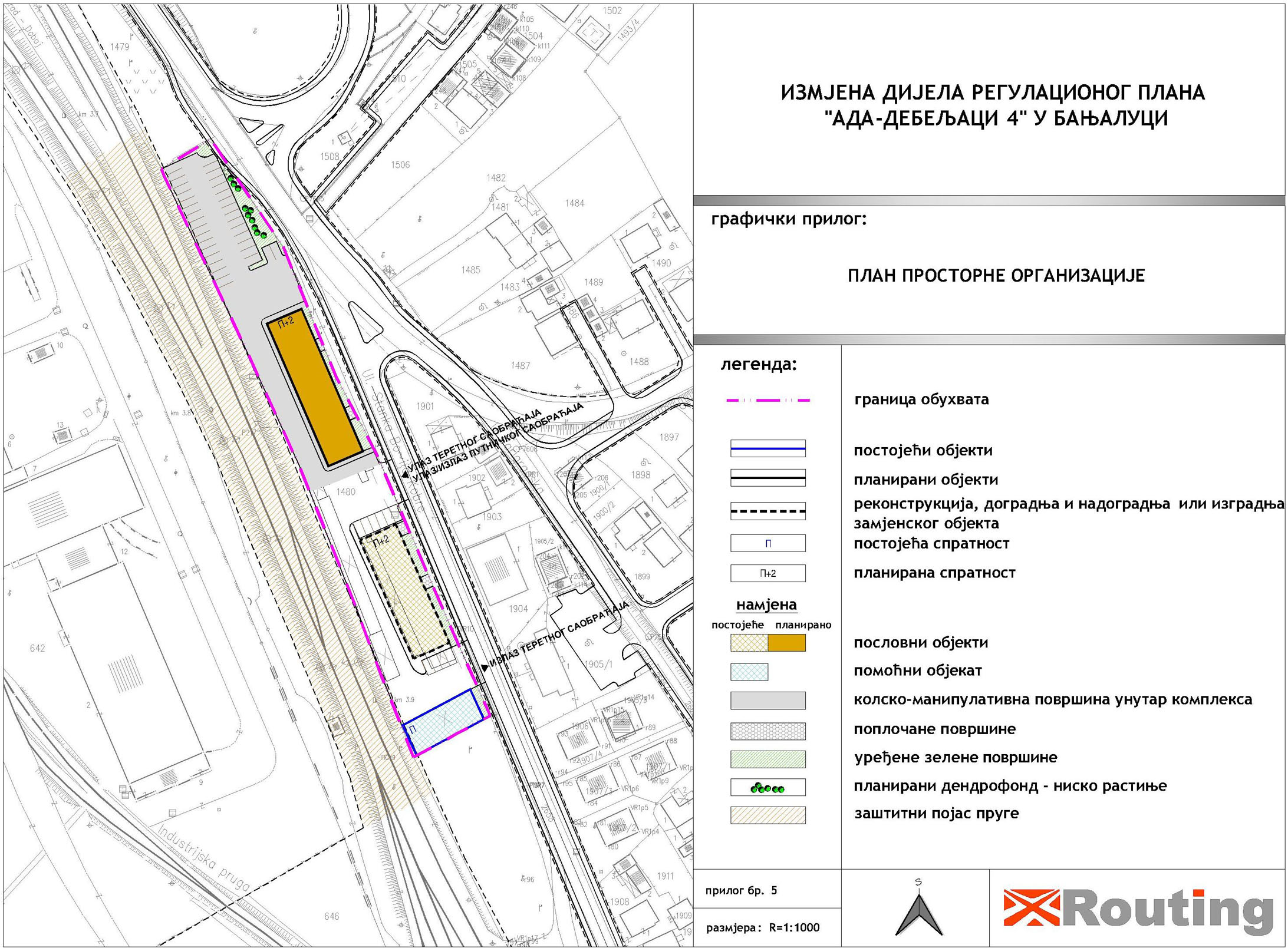Click the railway protective belt hatch swatch
This screenshot has width=1288, height=948.
point(767,815)
